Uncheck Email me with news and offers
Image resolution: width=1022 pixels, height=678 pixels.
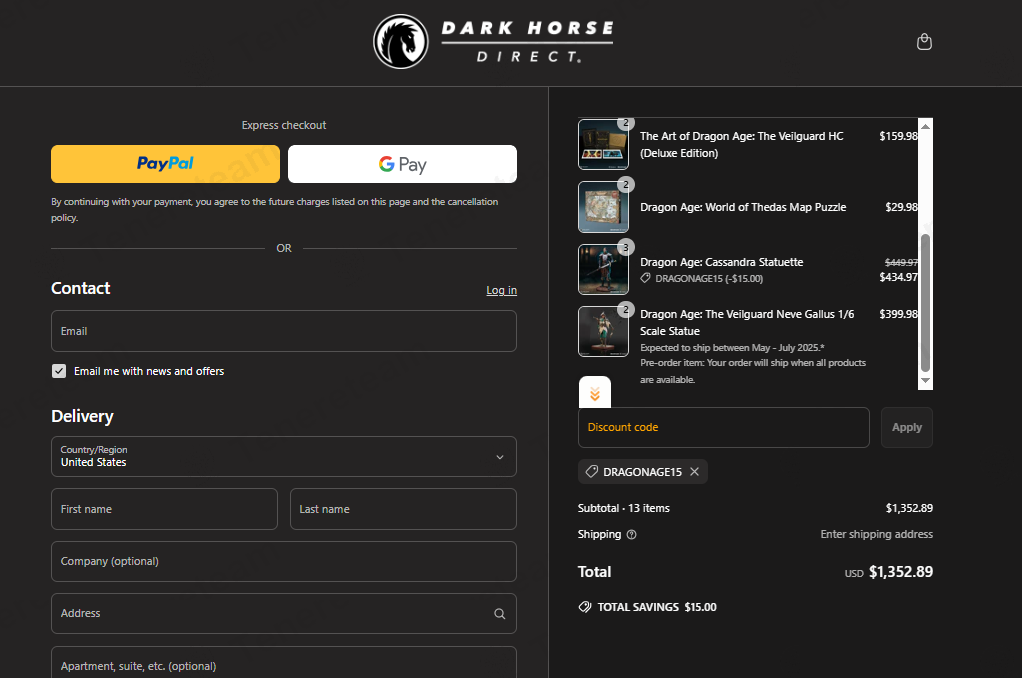[x=59, y=371]
